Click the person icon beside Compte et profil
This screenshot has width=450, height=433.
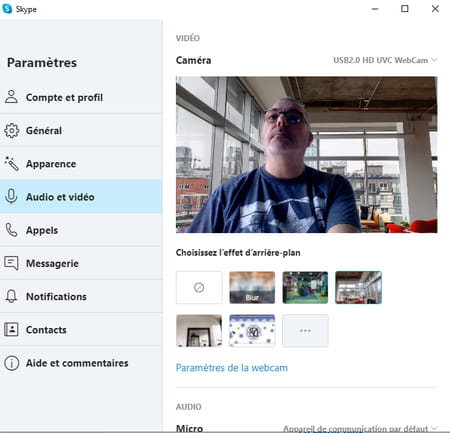[x=11, y=97]
